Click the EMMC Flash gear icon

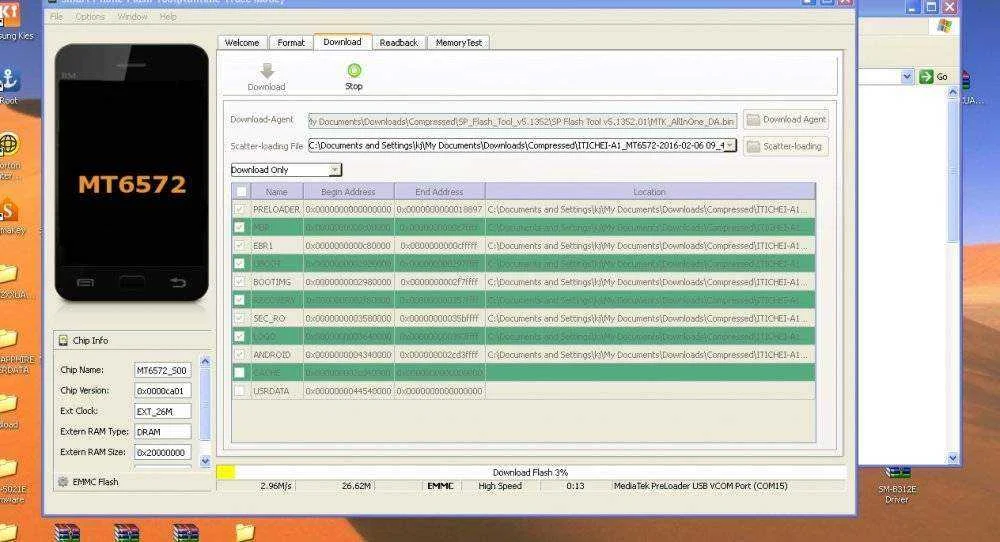click(x=63, y=482)
